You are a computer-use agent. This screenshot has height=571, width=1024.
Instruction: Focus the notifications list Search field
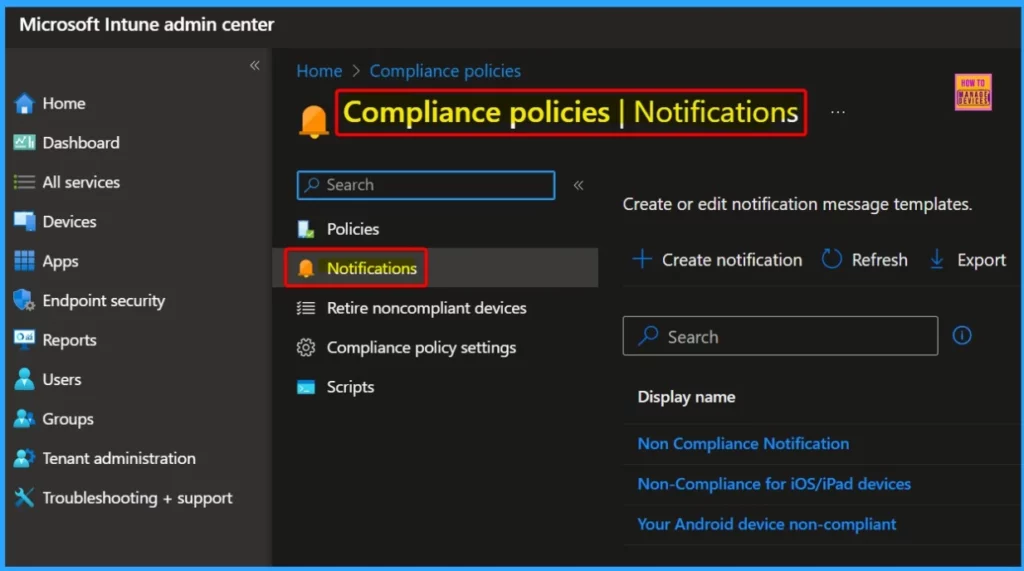(780, 336)
